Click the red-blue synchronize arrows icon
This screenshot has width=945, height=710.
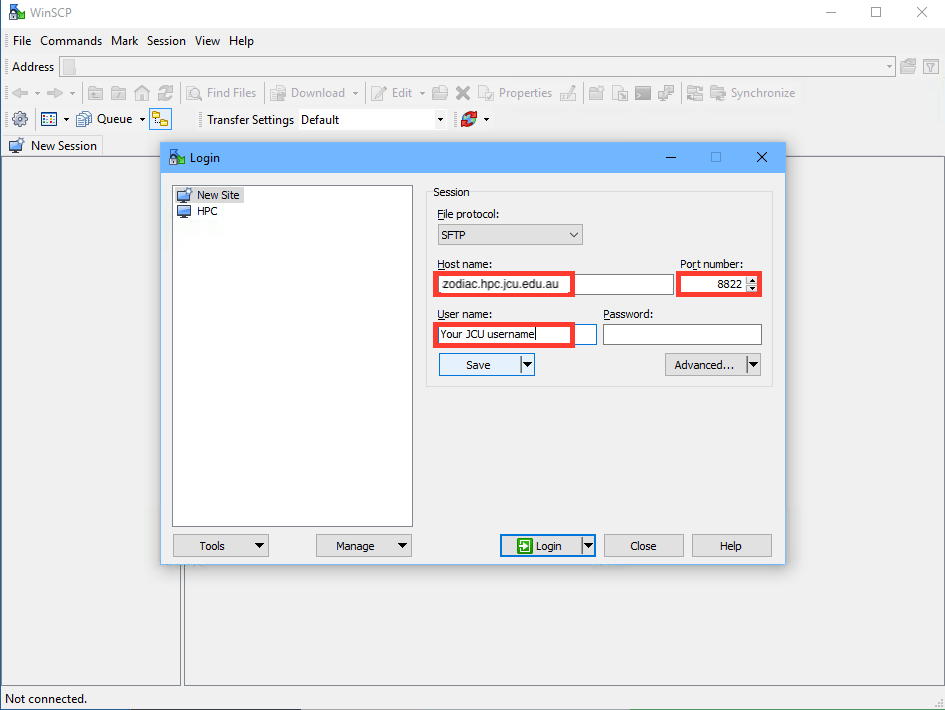[x=469, y=119]
